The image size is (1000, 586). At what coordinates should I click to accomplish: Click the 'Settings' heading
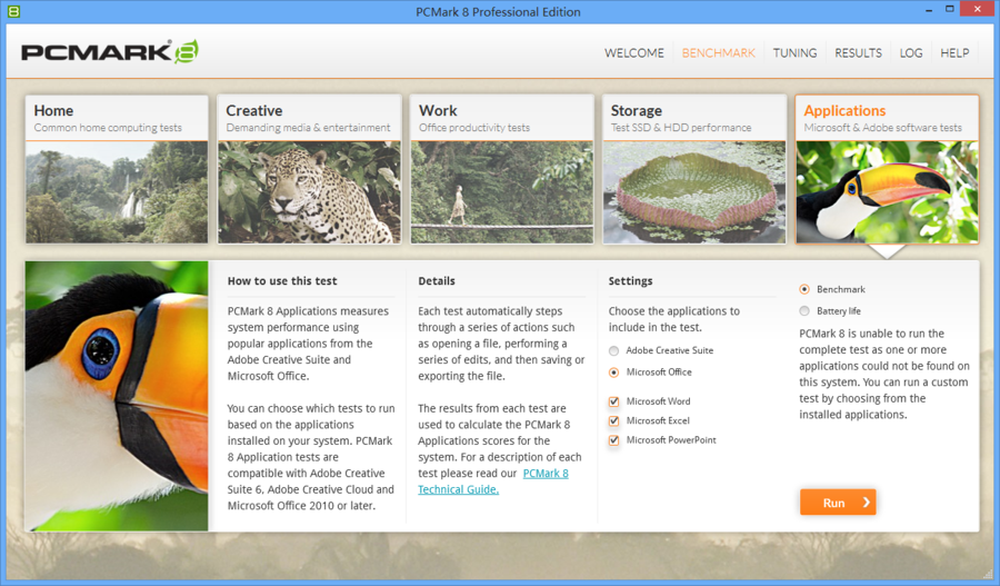(630, 281)
